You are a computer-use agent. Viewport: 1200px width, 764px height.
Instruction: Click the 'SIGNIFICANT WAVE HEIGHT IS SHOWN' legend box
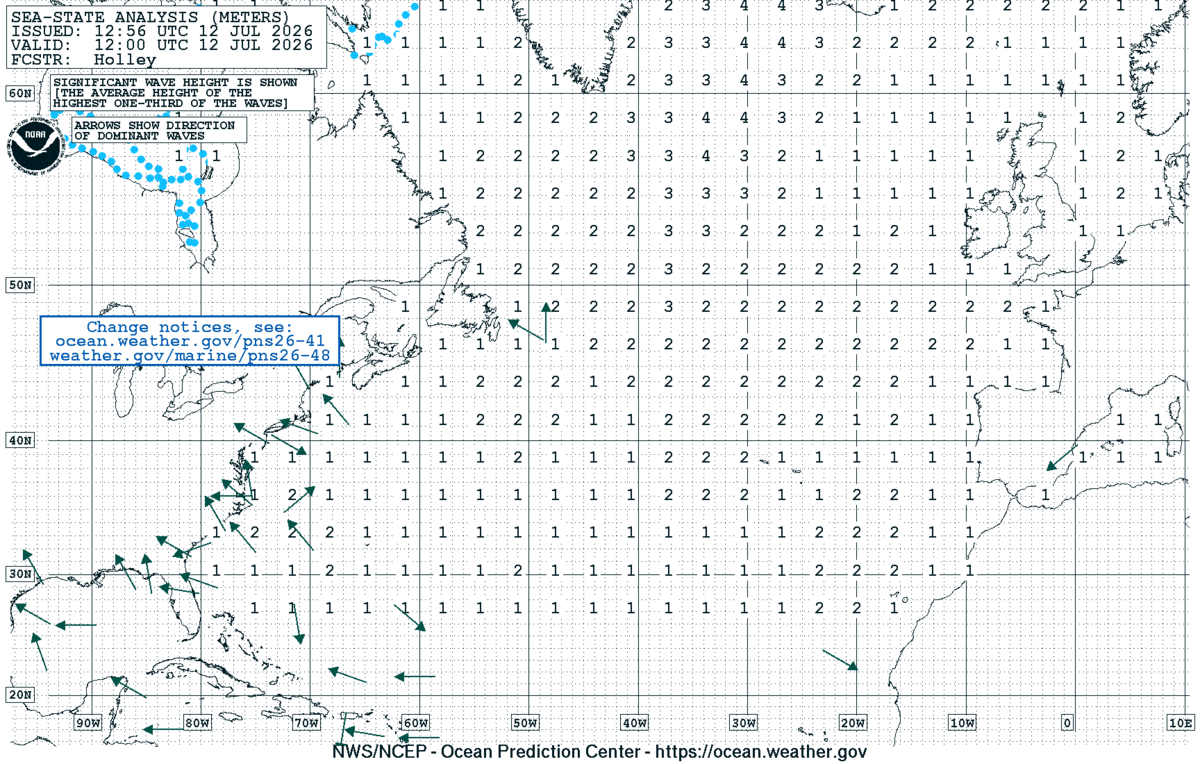(183, 92)
